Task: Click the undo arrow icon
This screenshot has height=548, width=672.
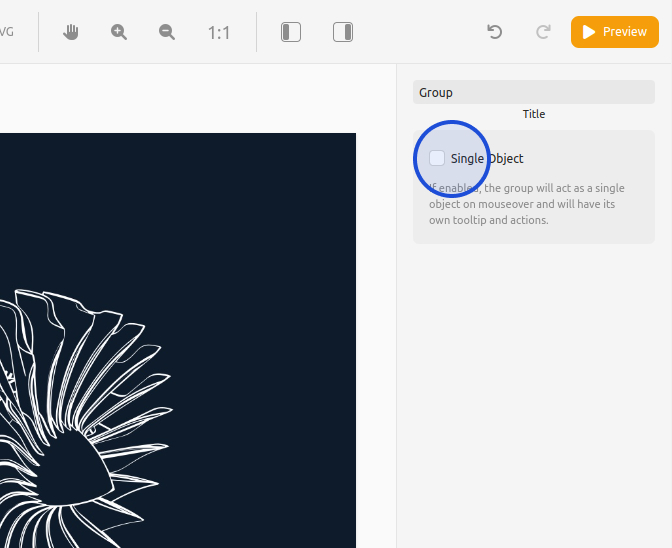Action: pyautogui.click(x=495, y=32)
